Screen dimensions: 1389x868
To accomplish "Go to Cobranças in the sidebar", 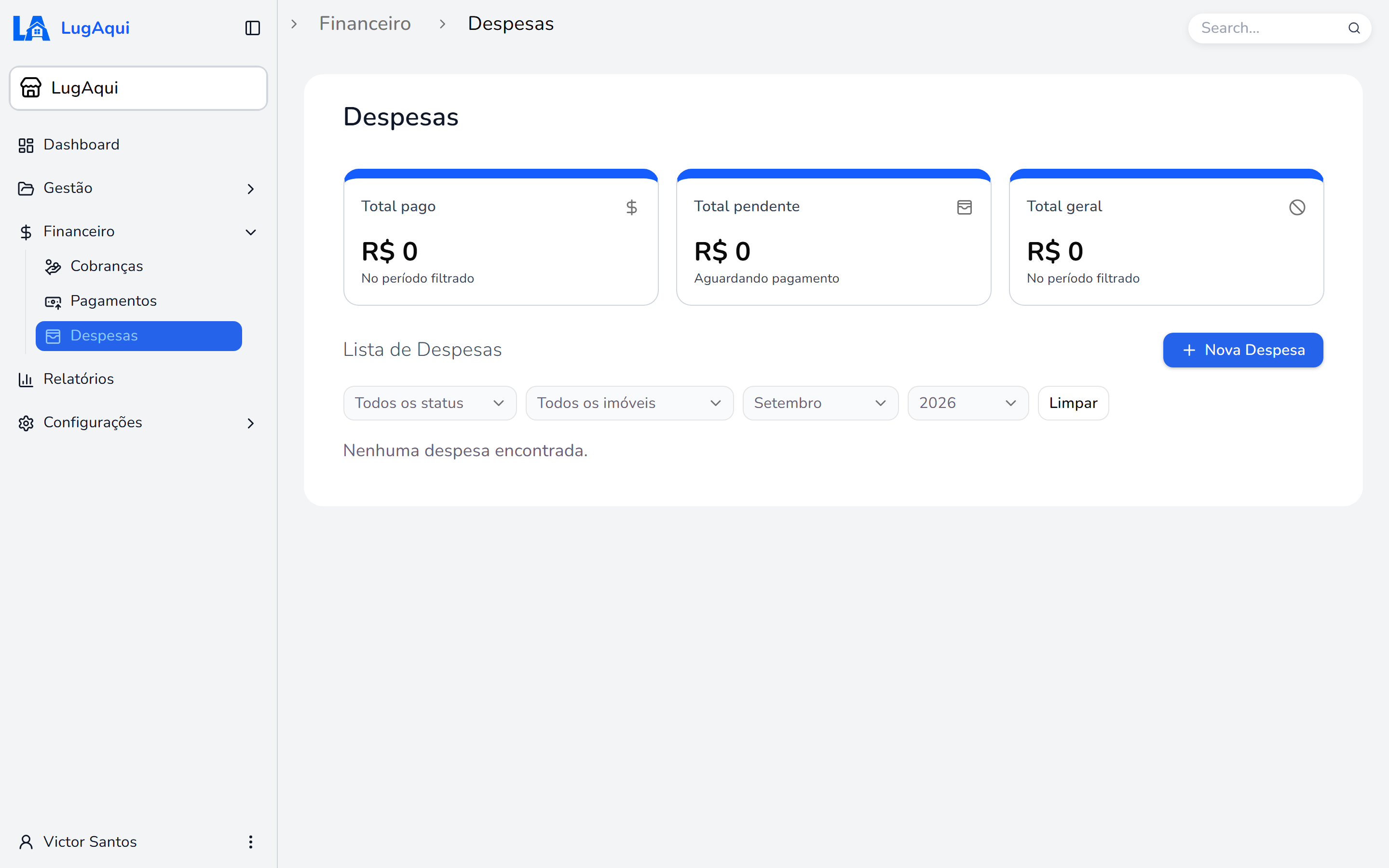I will click(138, 267).
